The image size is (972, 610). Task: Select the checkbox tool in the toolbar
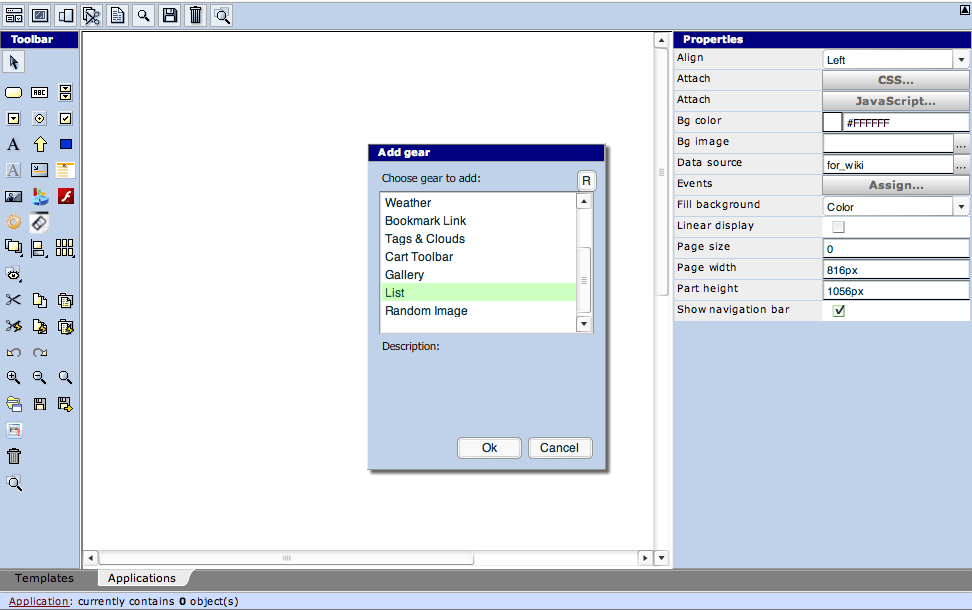66,118
